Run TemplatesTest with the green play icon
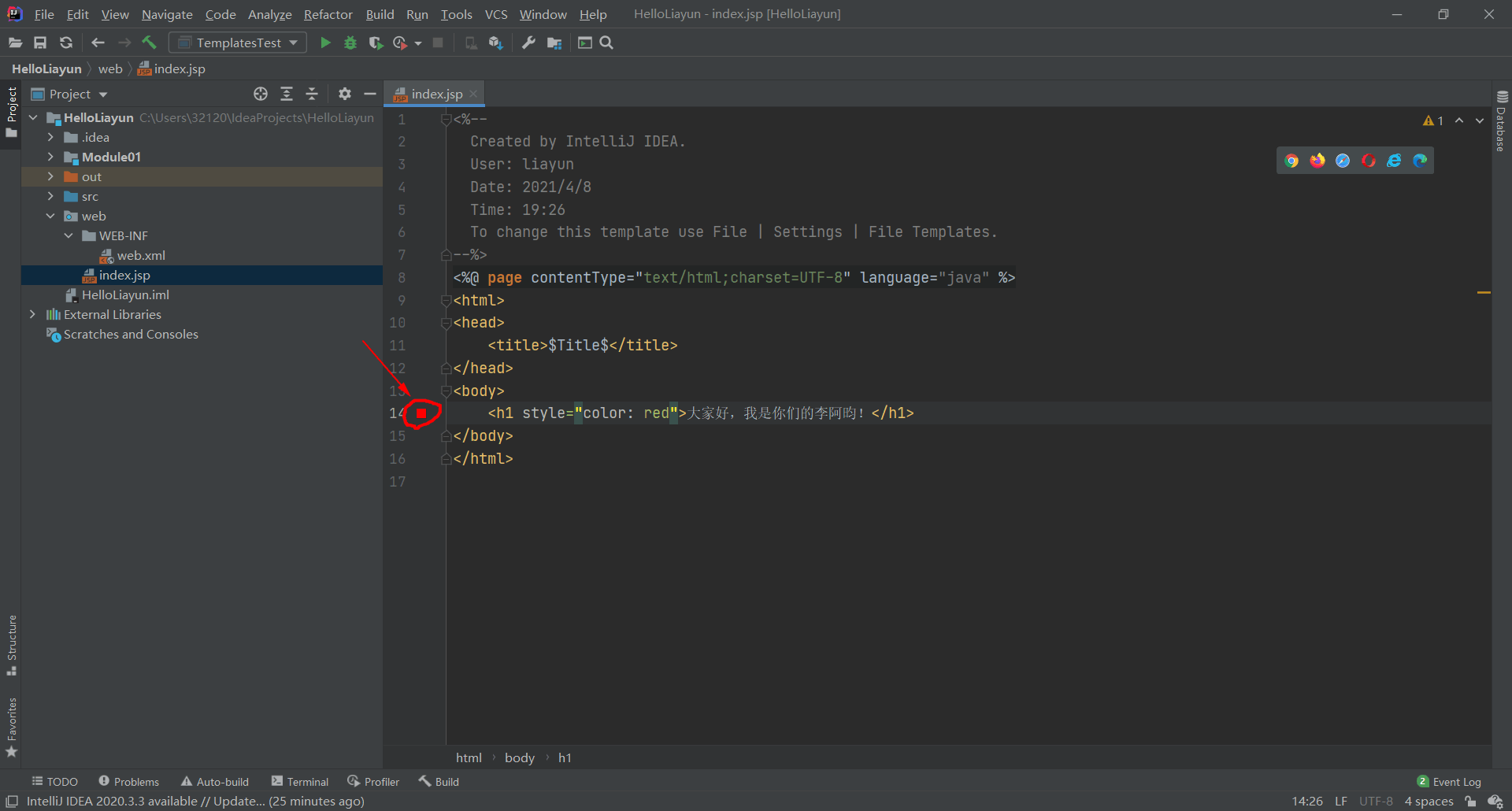 (325, 43)
